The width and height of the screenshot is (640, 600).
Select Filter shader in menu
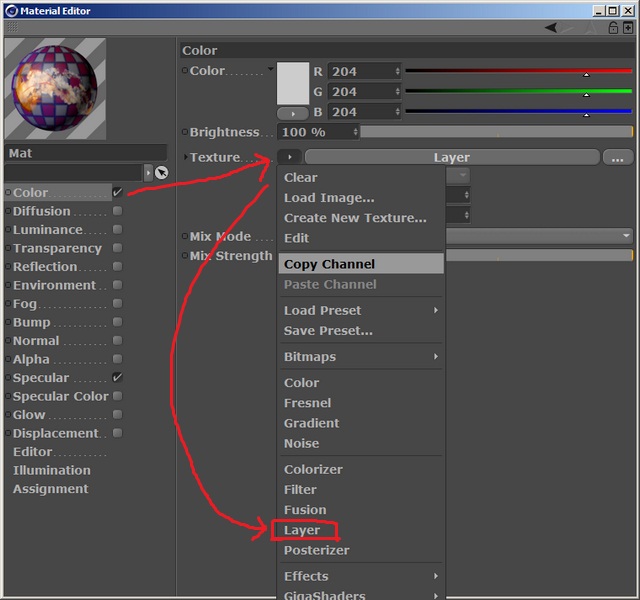pyautogui.click(x=300, y=489)
